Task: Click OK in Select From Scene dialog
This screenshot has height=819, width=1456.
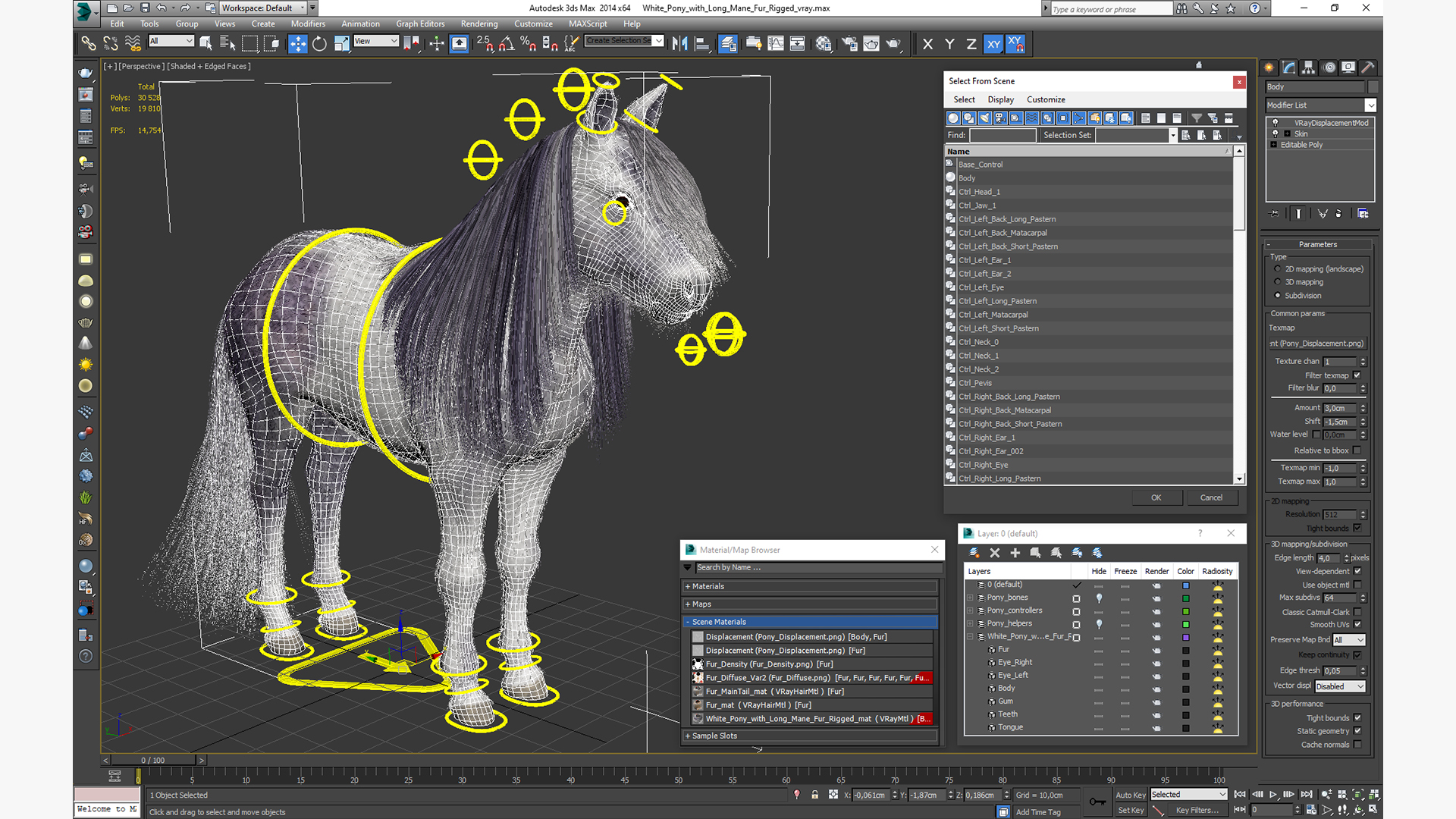Action: tap(1156, 497)
